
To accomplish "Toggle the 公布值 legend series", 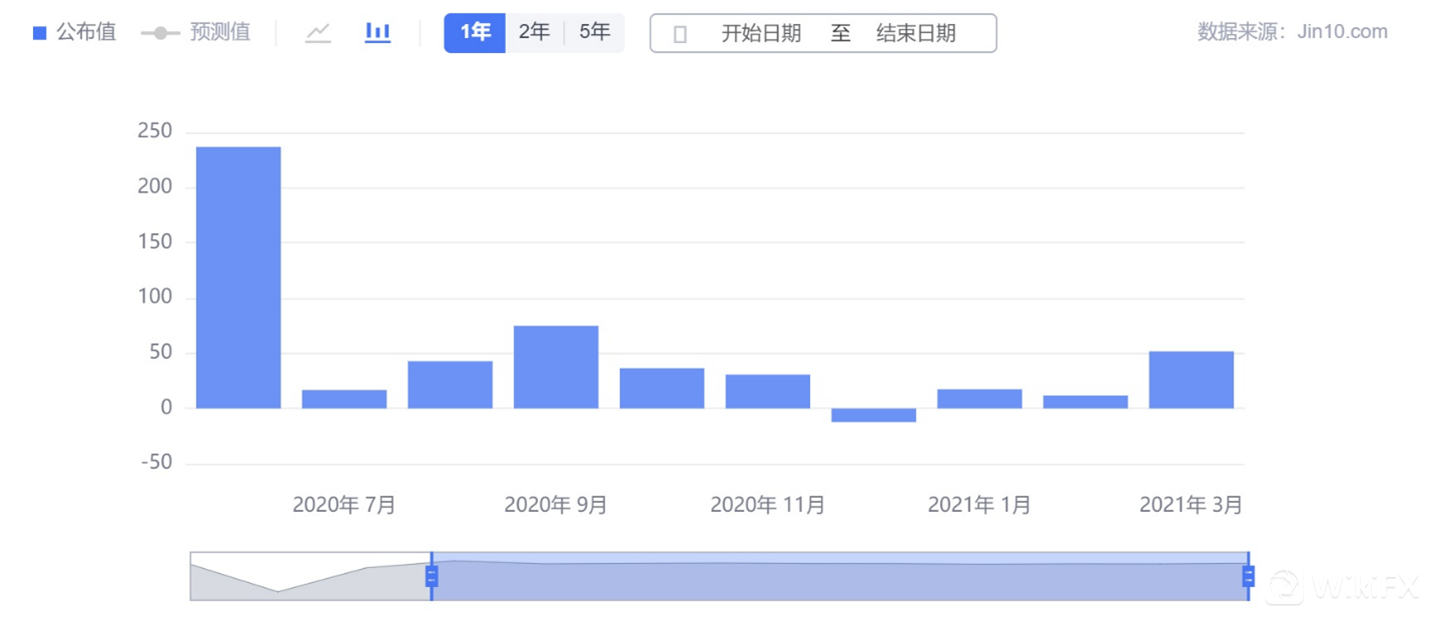I will click(x=75, y=33).
